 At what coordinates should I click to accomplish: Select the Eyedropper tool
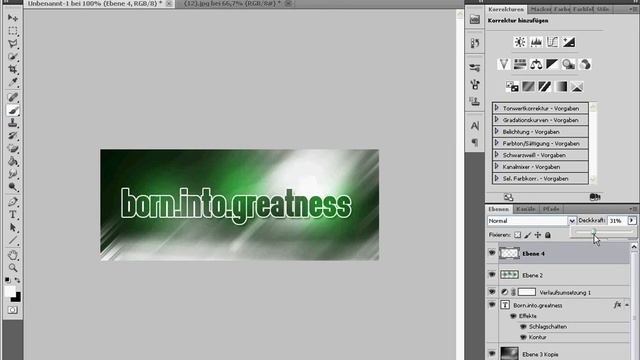[x=13, y=82]
